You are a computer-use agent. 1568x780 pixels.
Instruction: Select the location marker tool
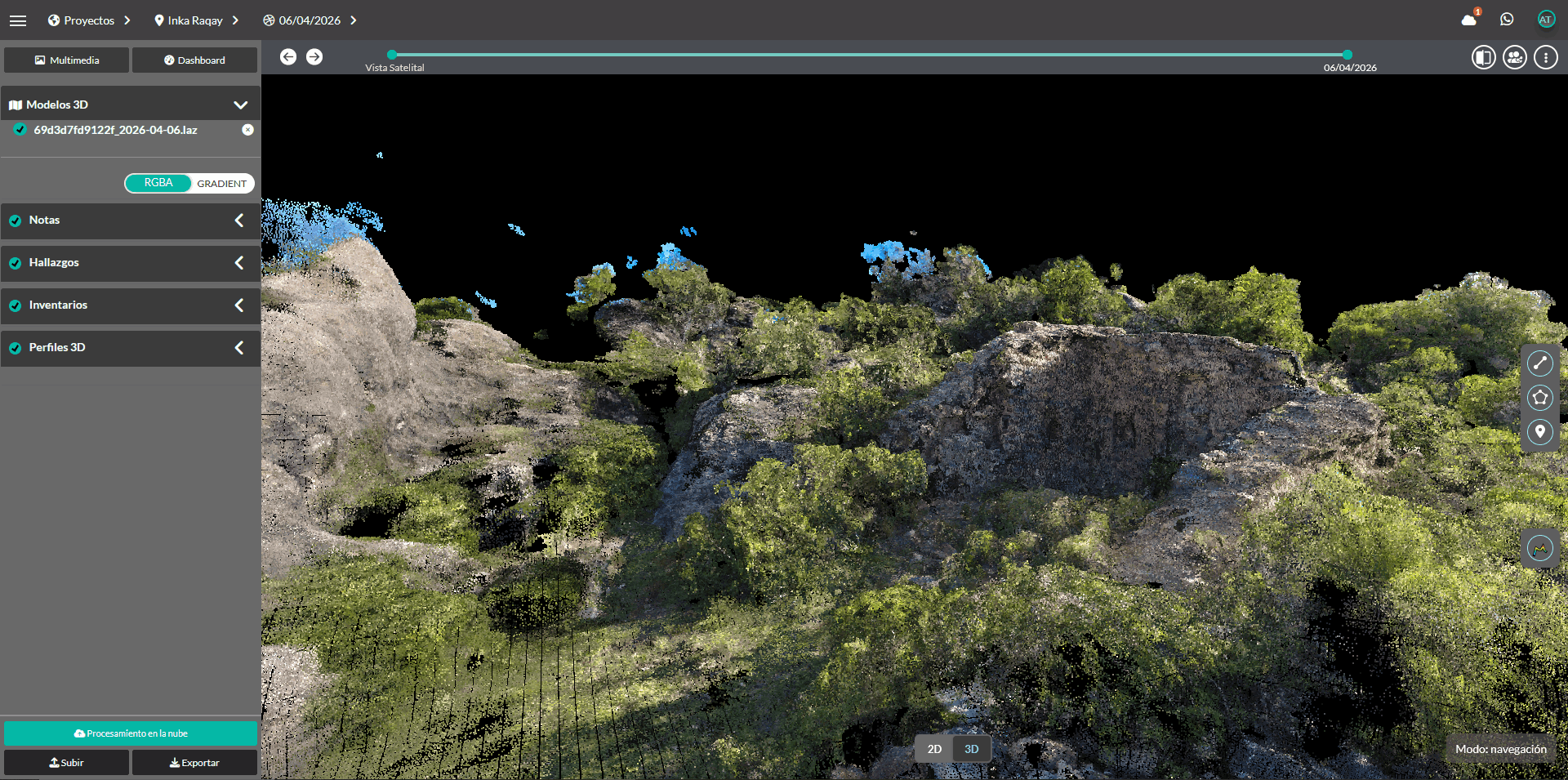1539,431
